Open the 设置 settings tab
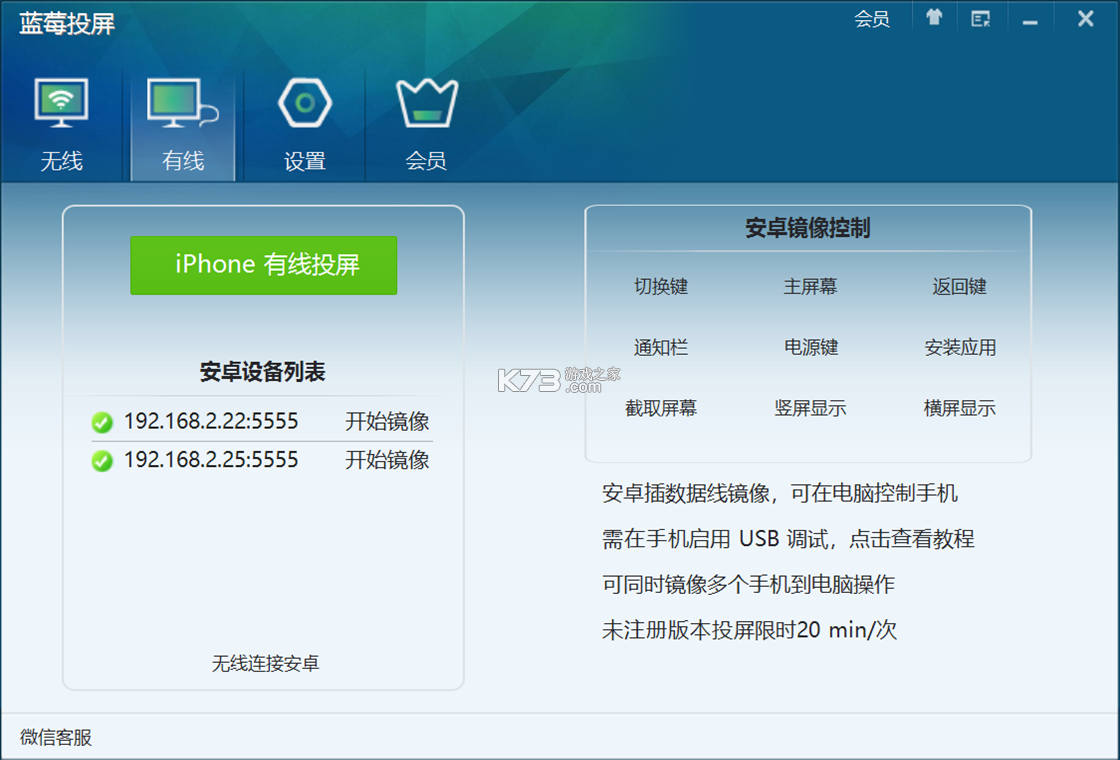 tap(305, 125)
